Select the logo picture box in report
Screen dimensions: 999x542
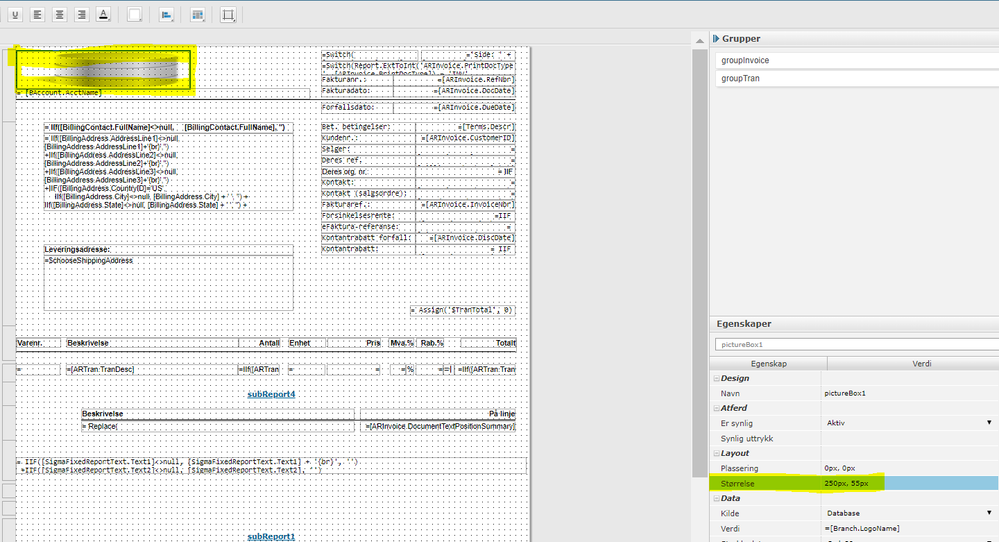tap(103, 70)
